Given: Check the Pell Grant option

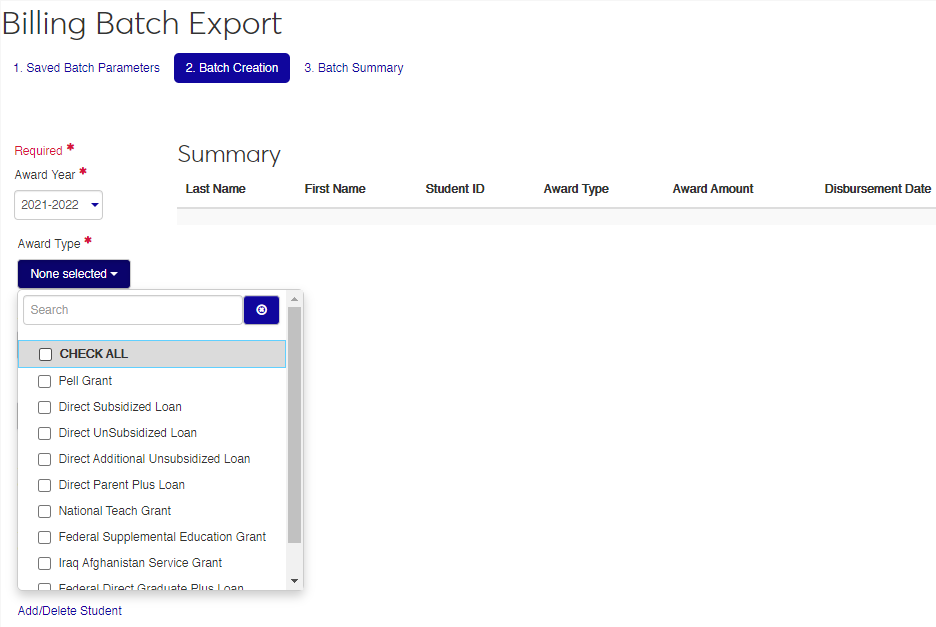Looking at the screenshot, I should pos(44,381).
